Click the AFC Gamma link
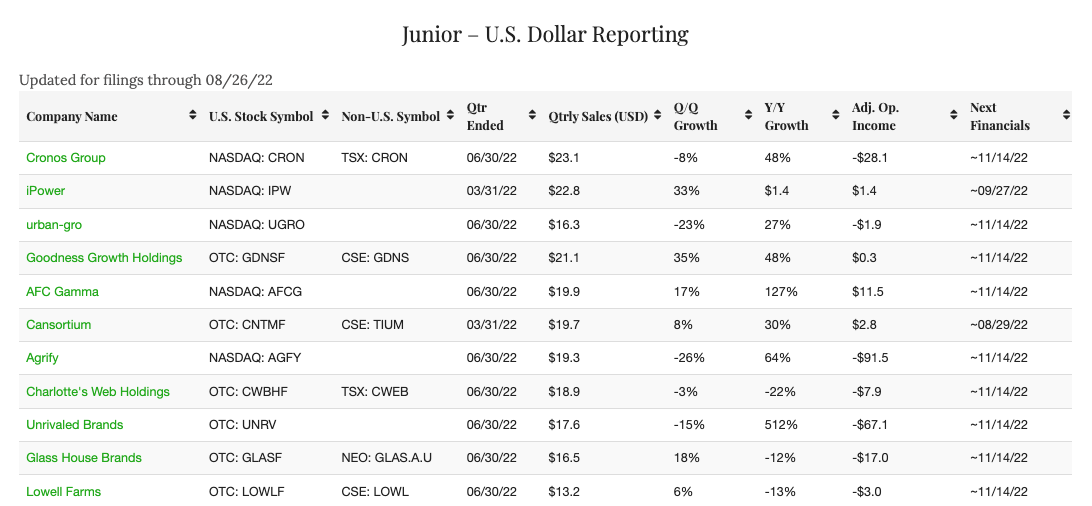The height and width of the screenshot is (506, 1092). pyautogui.click(x=62, y=292)
